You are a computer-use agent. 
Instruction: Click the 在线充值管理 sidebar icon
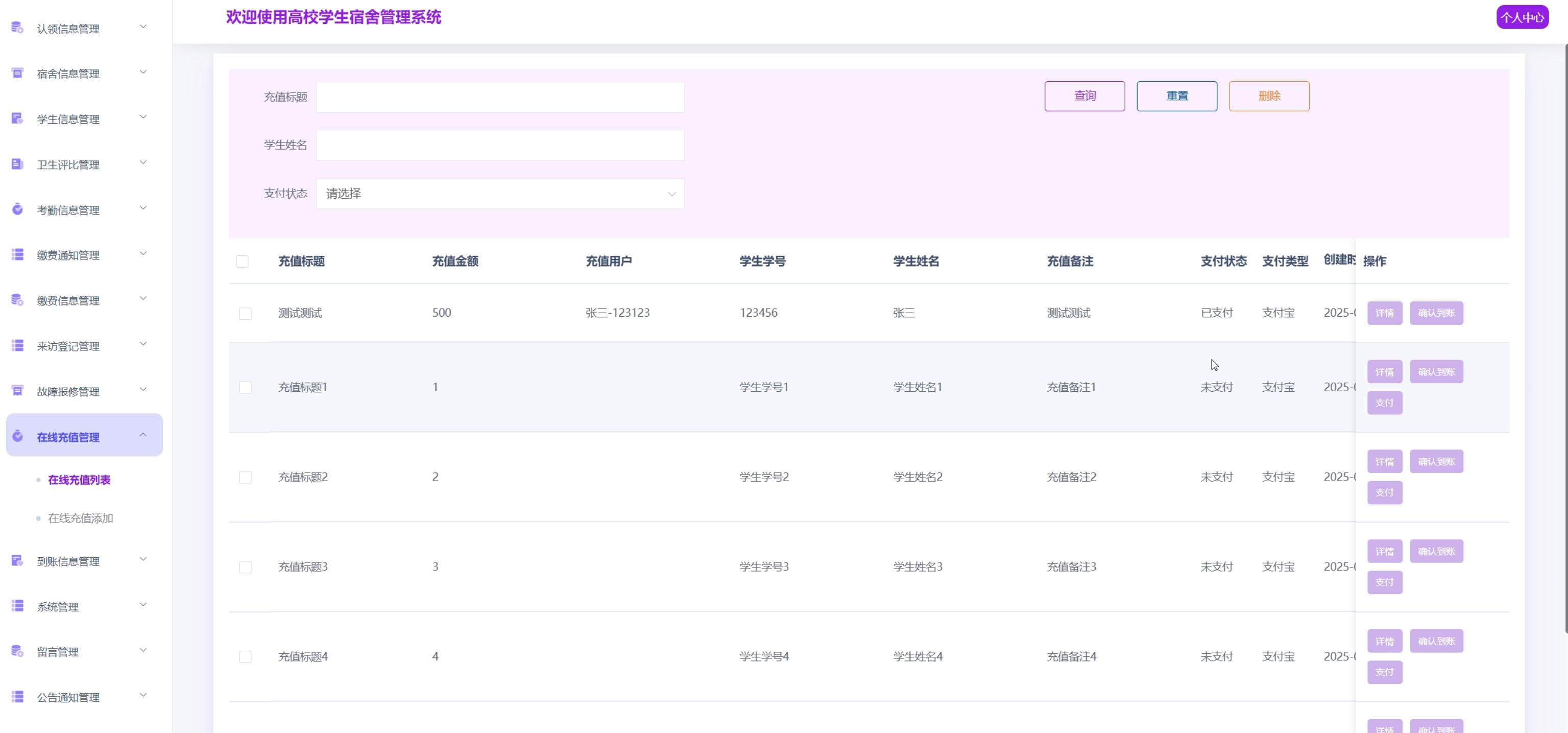coord(18,437)
